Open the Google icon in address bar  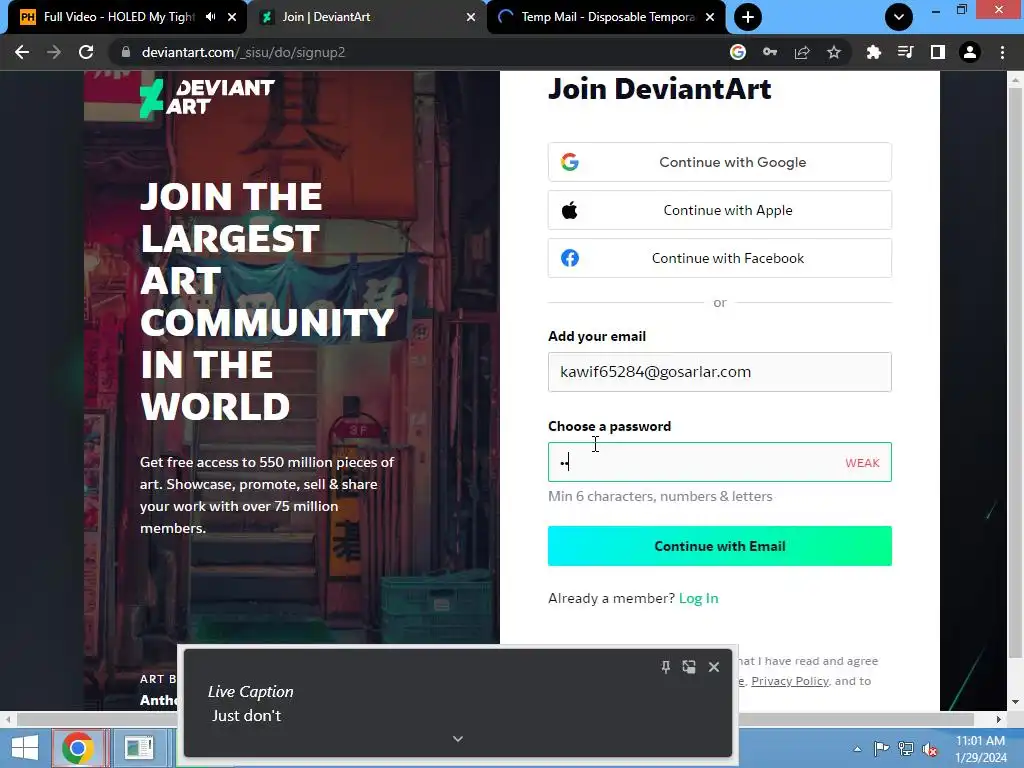(738, 52)
